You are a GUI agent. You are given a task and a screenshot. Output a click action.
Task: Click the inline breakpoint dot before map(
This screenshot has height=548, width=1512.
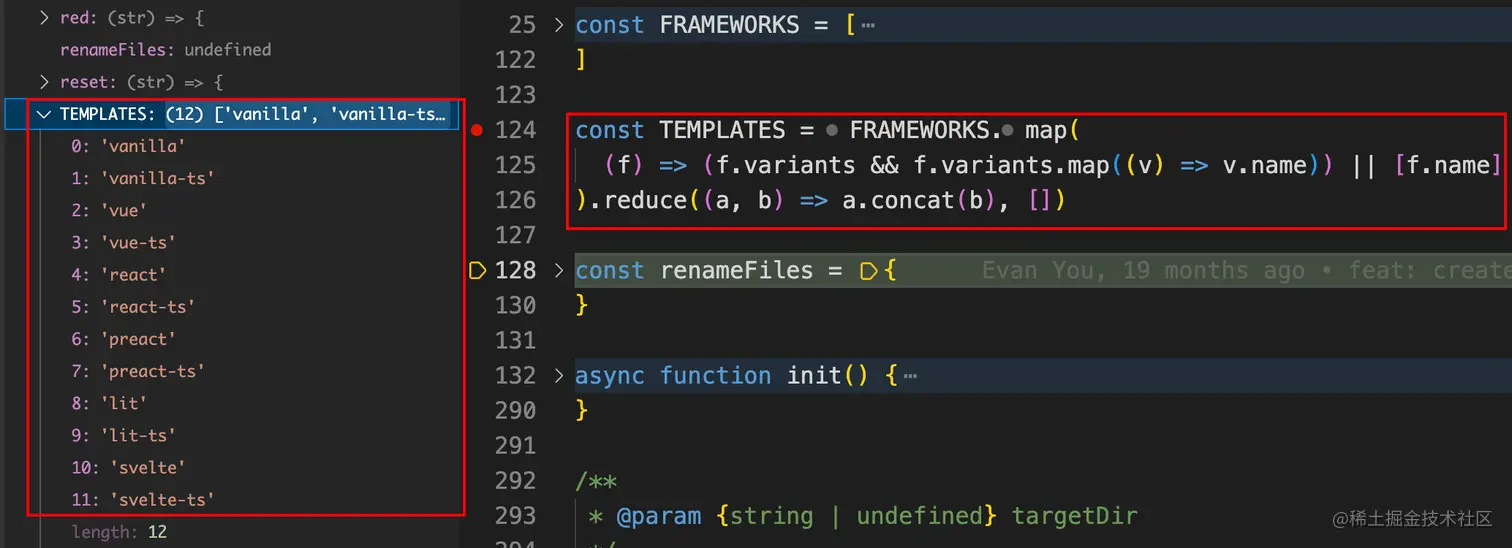(x=1007, y=131)
